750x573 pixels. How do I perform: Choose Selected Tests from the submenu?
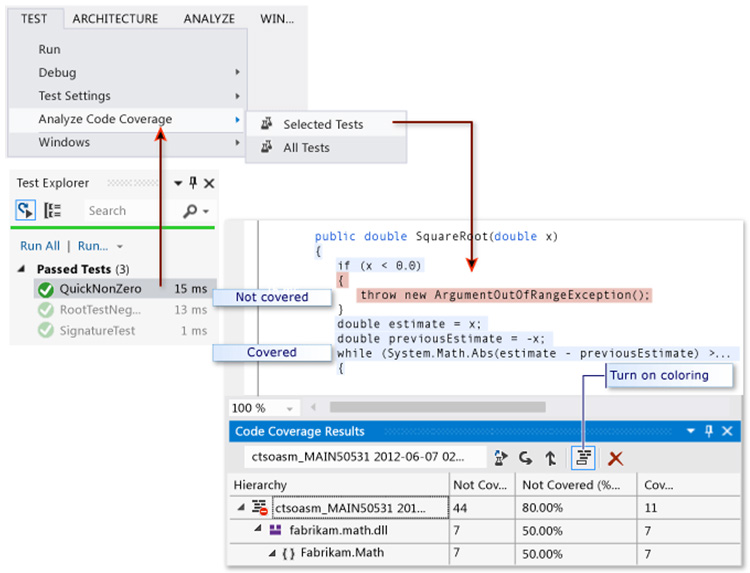click(322, 124)
